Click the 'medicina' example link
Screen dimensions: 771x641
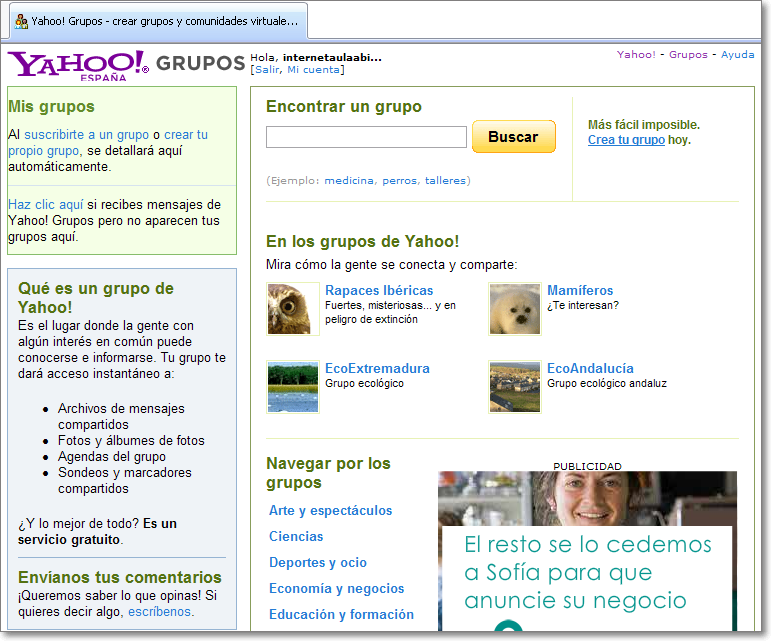coord(349,181)
